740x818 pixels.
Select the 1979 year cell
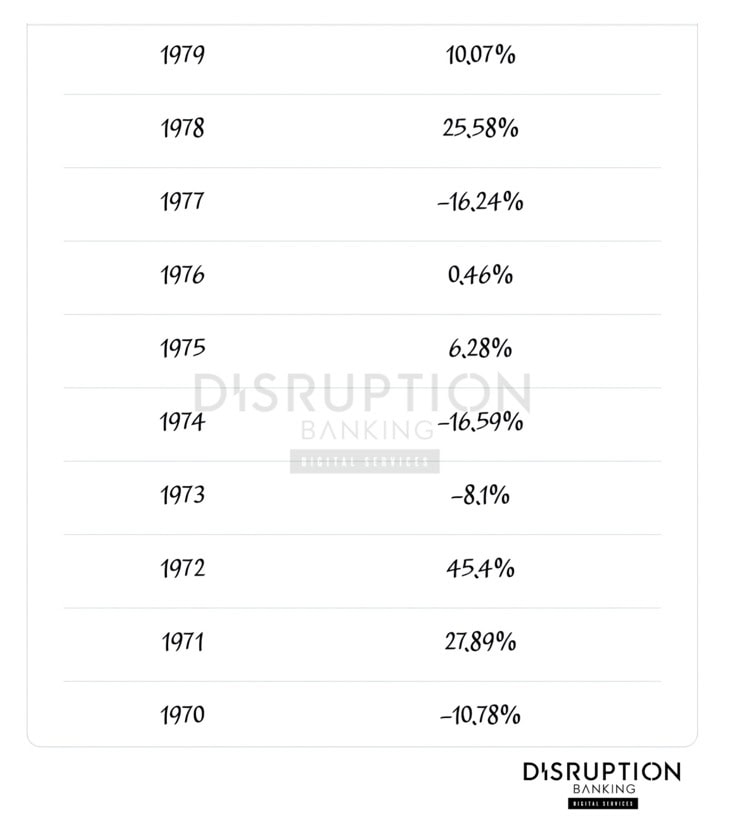(182, 55)
